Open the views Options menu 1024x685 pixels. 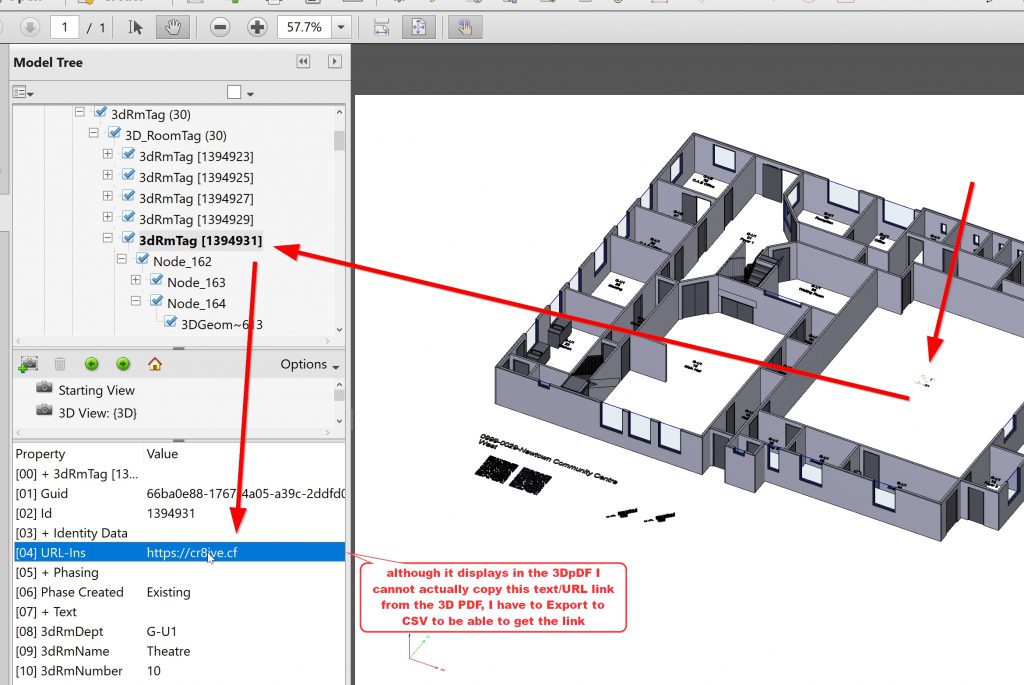click(310, 364)
